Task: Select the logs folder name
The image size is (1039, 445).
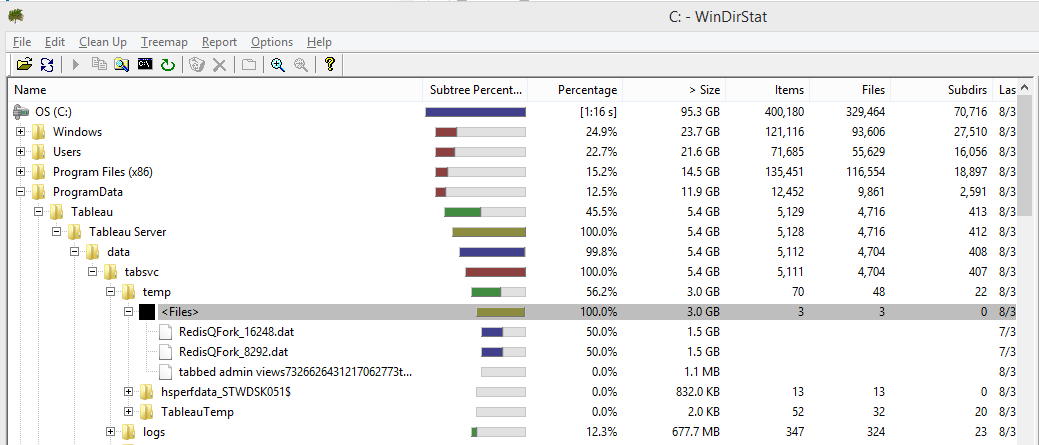Action: pos(154,432)
